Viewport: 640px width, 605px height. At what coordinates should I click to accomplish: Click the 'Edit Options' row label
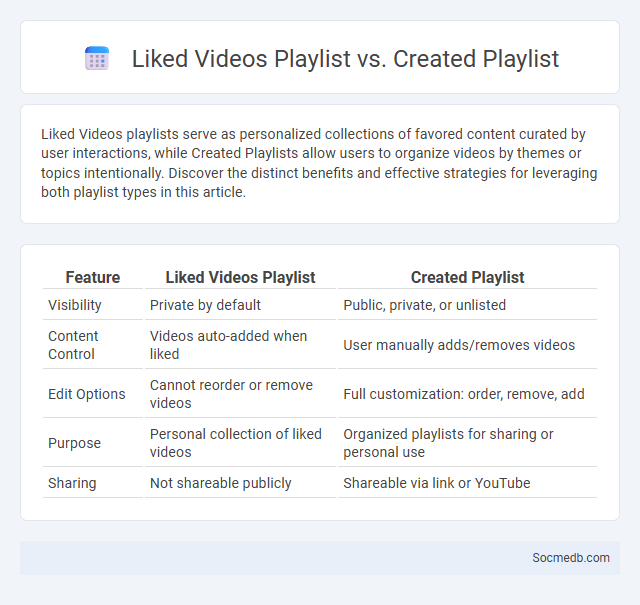[87, 394]
